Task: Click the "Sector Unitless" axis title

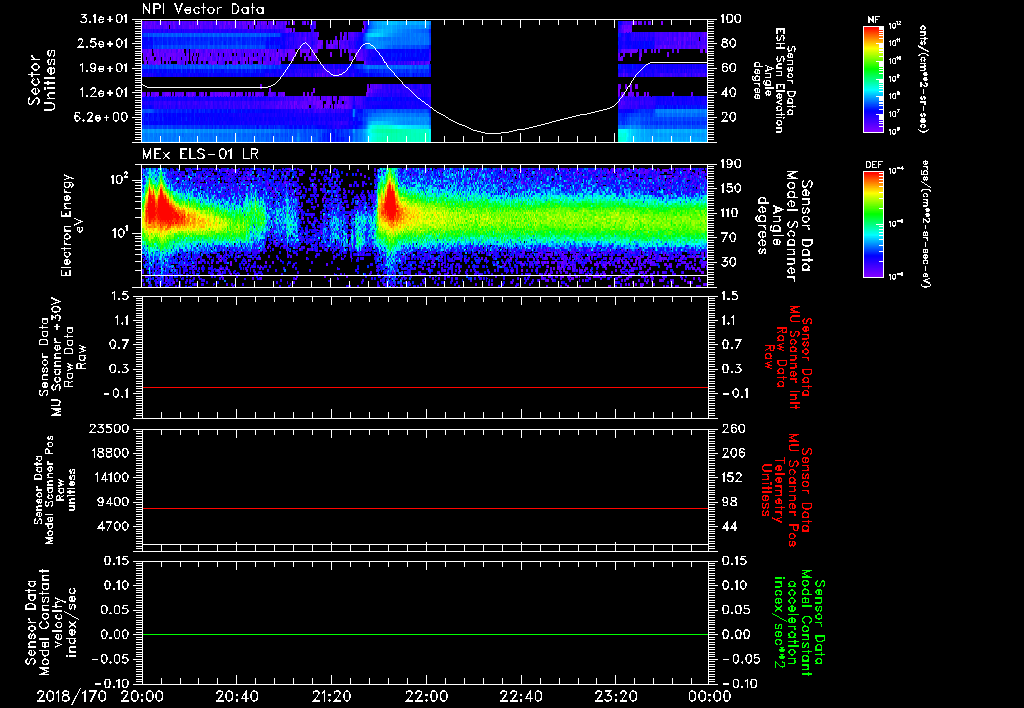Action: point(42,80)
